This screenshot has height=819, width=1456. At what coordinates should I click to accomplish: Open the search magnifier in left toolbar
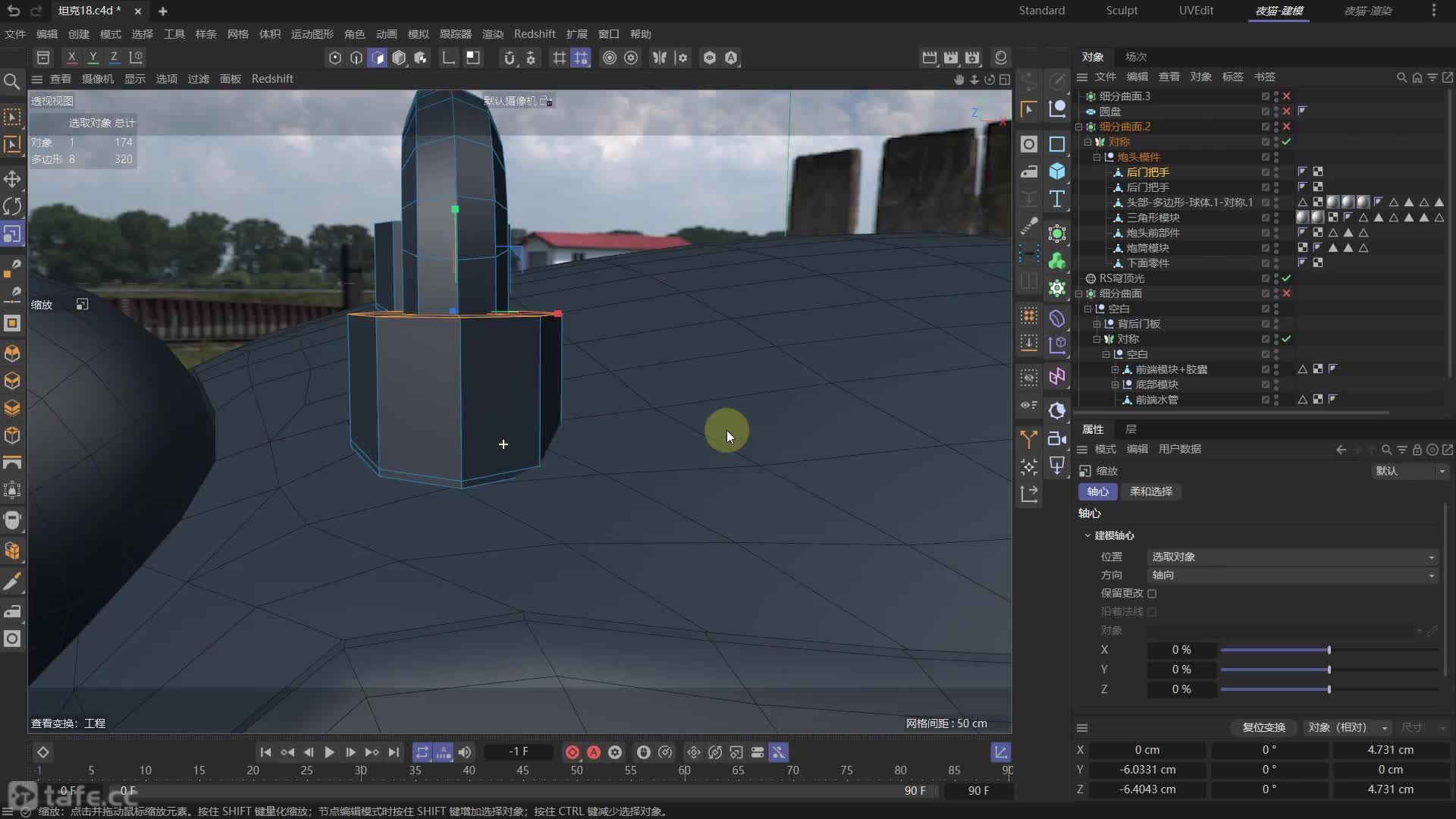12,81
